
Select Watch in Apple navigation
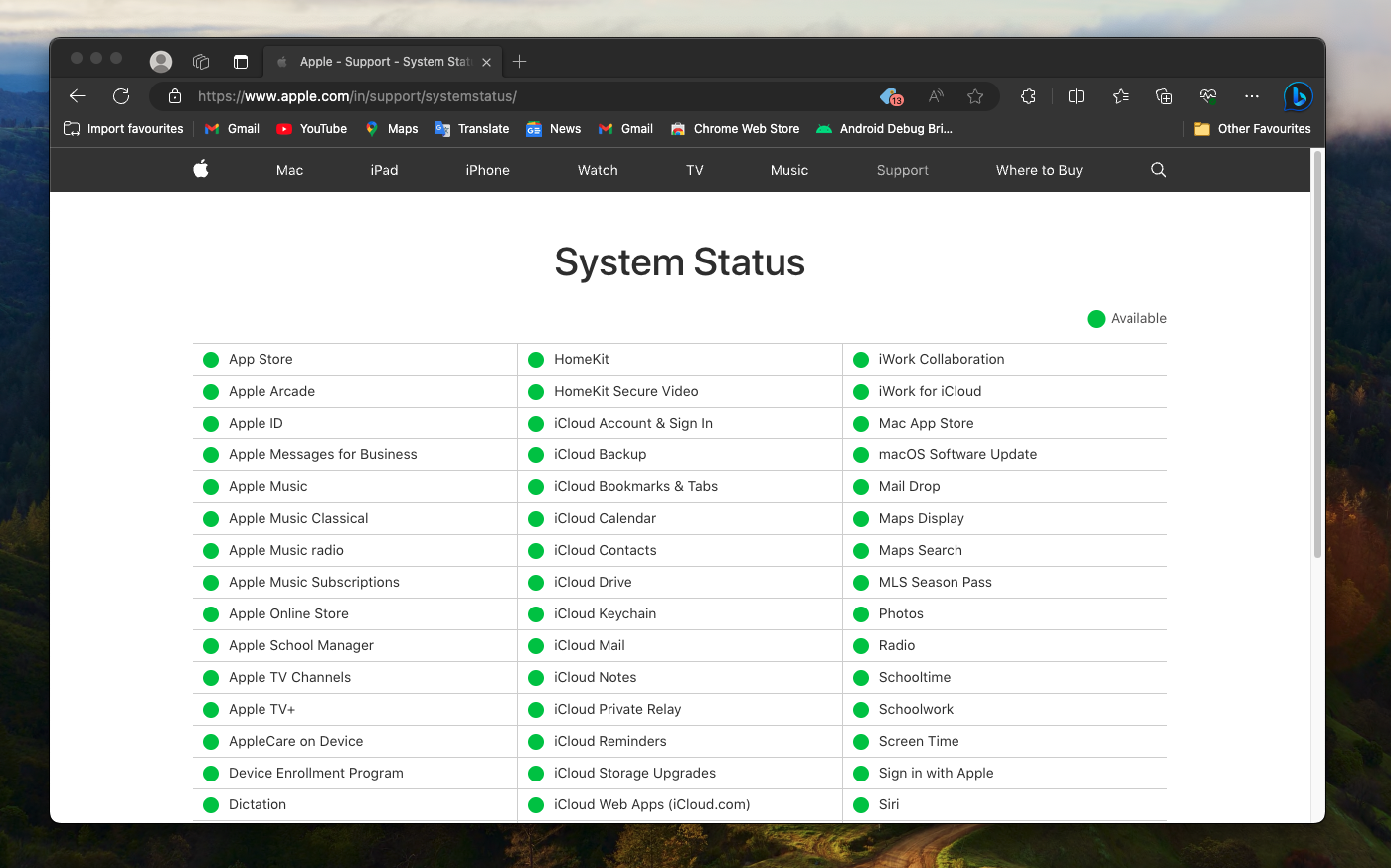point(598,170)
